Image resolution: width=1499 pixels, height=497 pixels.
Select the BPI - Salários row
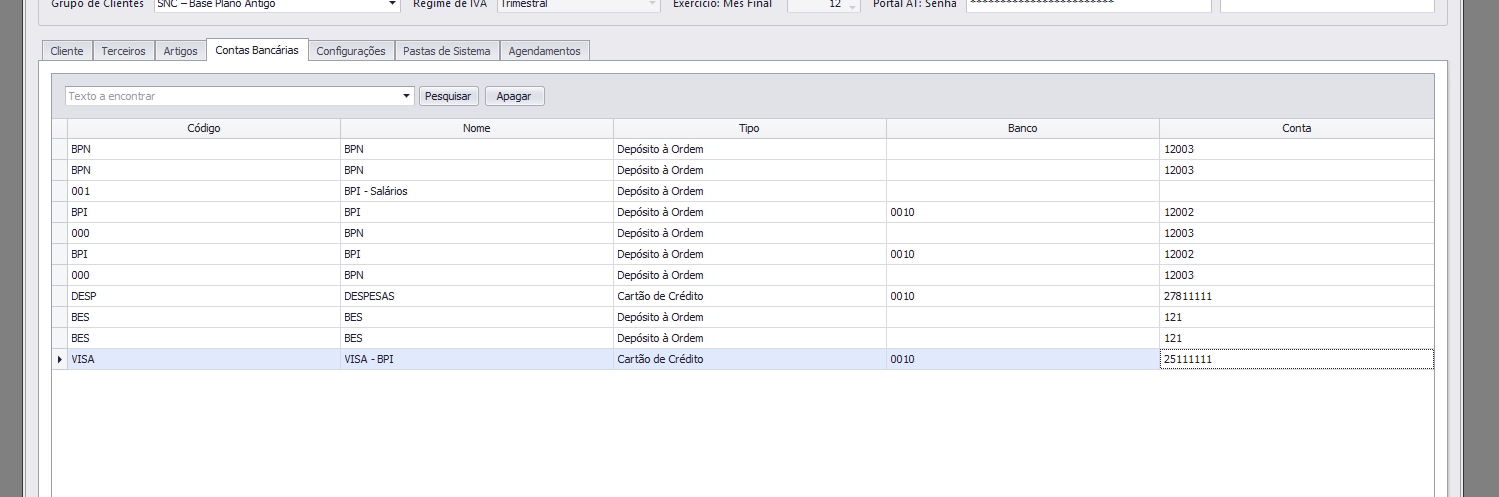[x=476, y=191]
